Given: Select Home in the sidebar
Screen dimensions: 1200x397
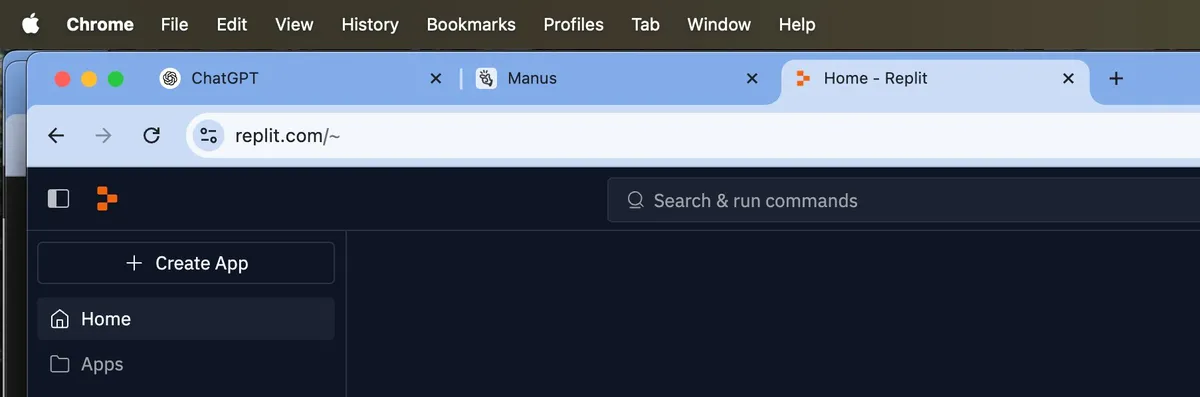Looking at the screenshot, I should click(186, 319).
